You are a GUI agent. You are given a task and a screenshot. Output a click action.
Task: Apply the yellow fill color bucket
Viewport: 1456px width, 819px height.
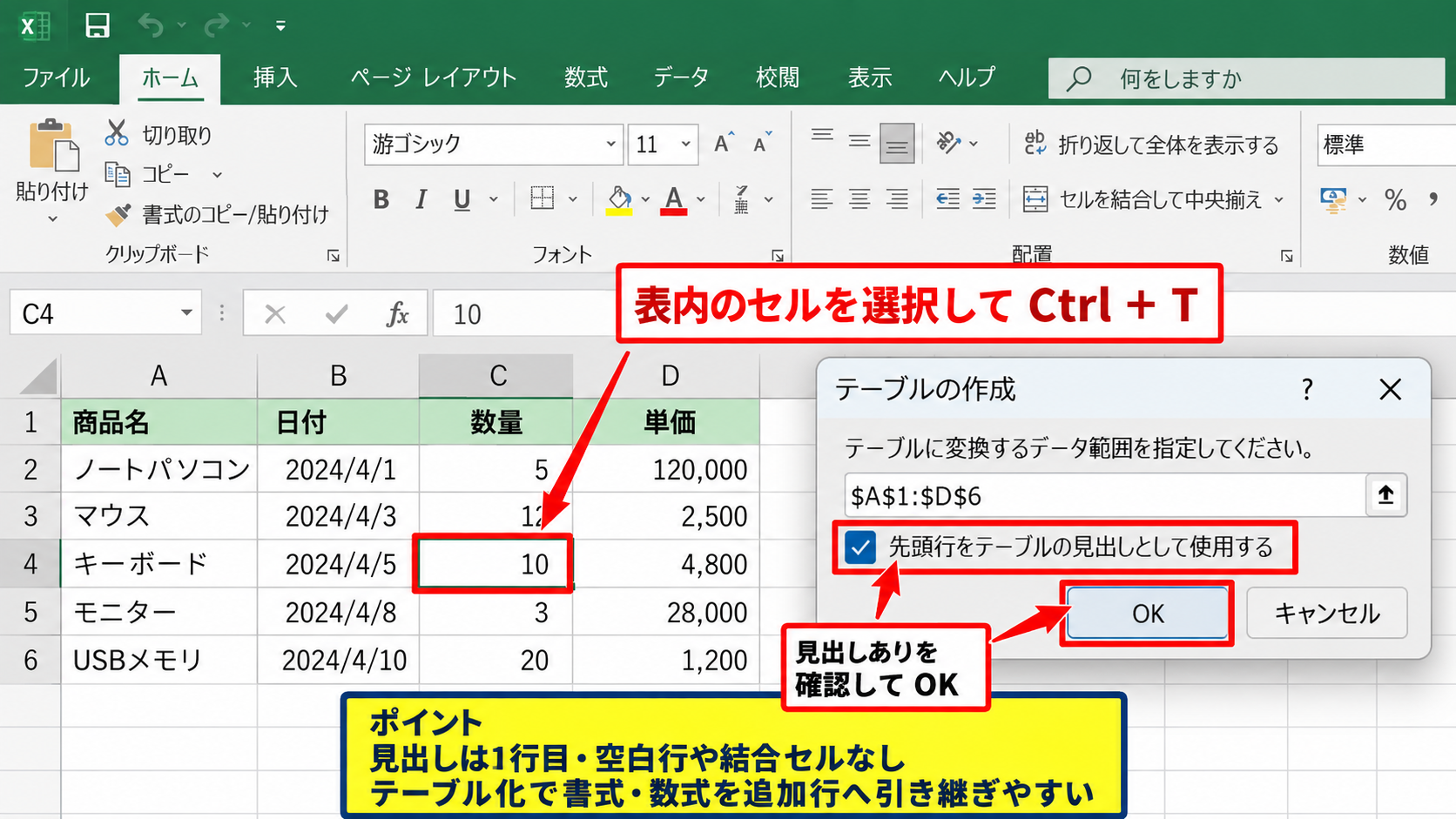tap(619, 200)
